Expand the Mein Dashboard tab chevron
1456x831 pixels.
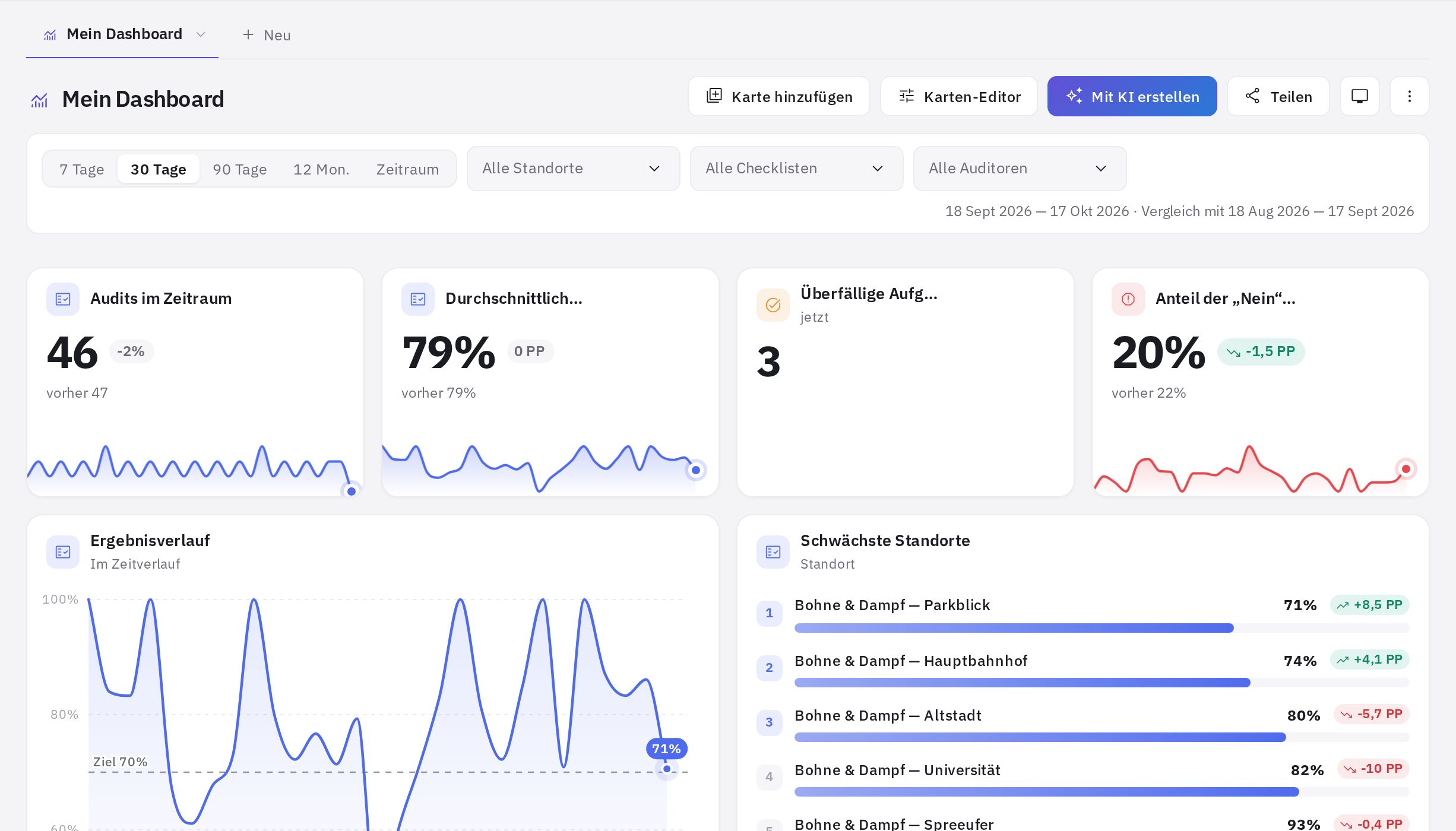click(201, 34)
